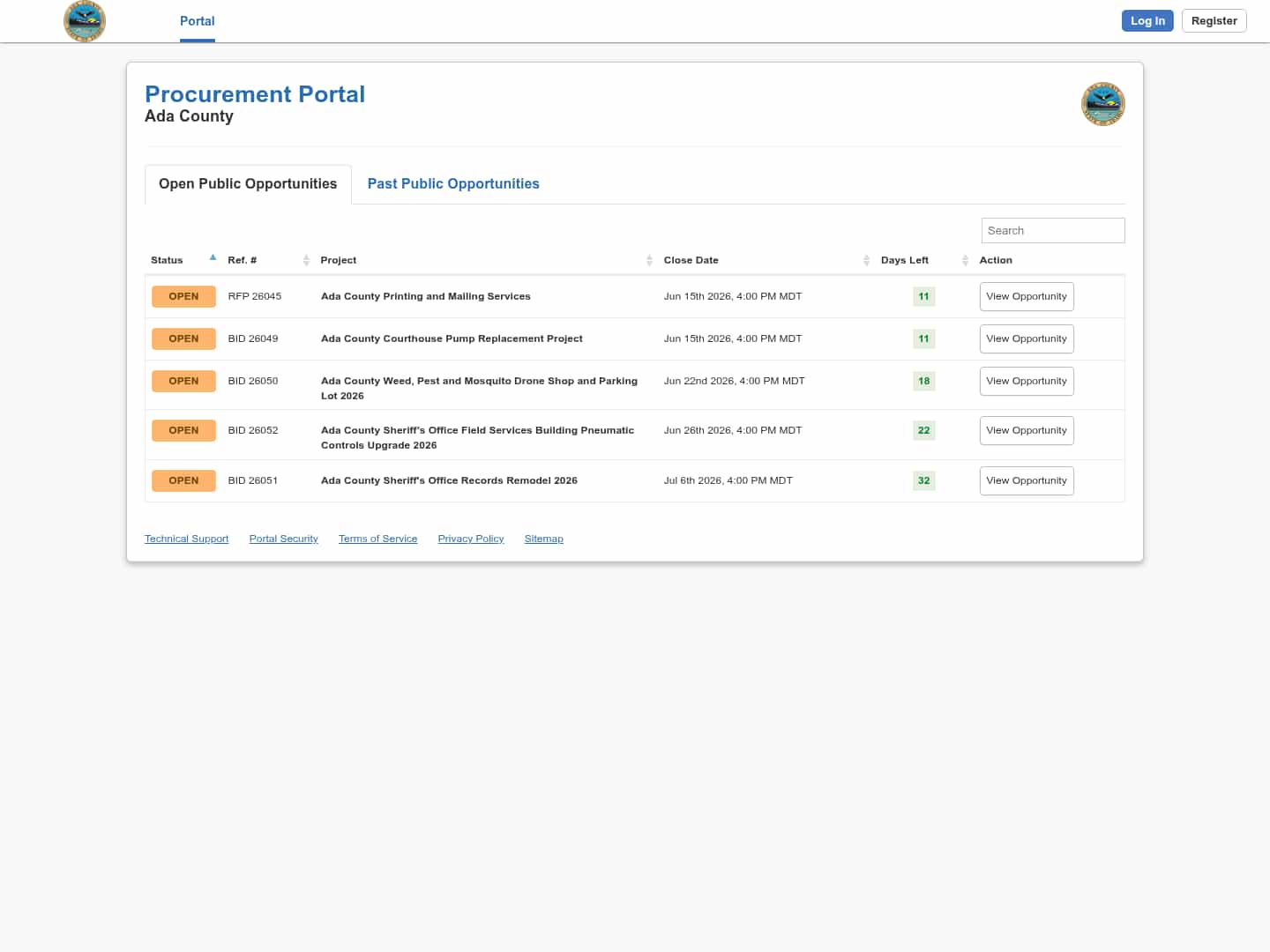Viewport: 1270px width, 952px height.
Task: View Opportunity for BID 26052 Pneumatic Controls
Action: click(x=1027, y=430)
